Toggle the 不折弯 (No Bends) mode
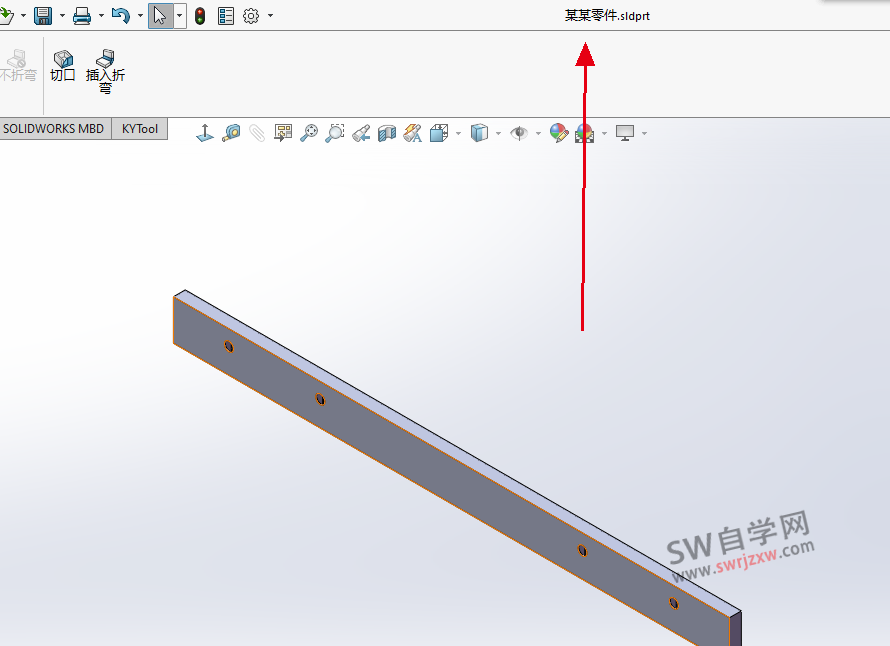The height and width of the screenshot is (646, 890). [x=18, y=63]
